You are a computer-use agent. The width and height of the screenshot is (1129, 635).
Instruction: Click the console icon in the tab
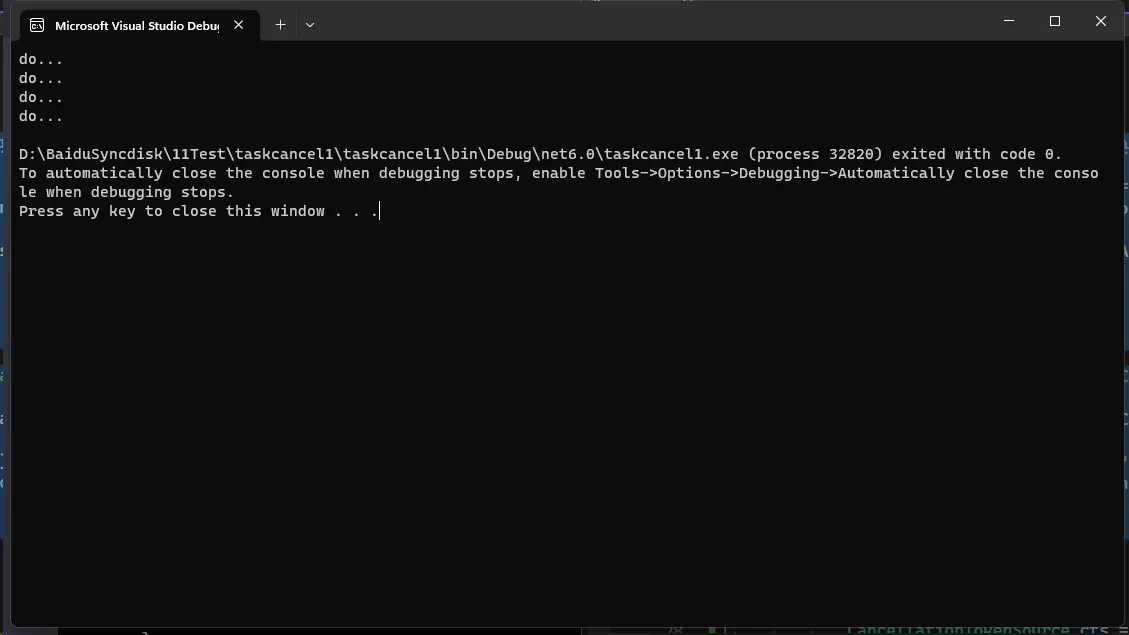coord(37,26)
